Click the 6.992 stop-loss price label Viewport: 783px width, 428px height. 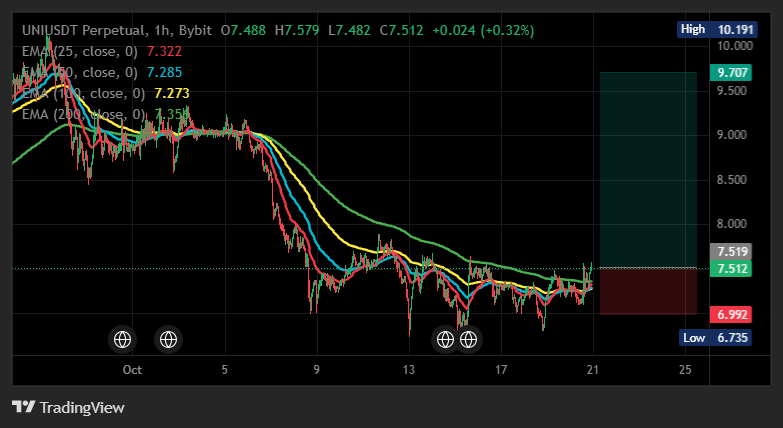click(x=731, y=315)
